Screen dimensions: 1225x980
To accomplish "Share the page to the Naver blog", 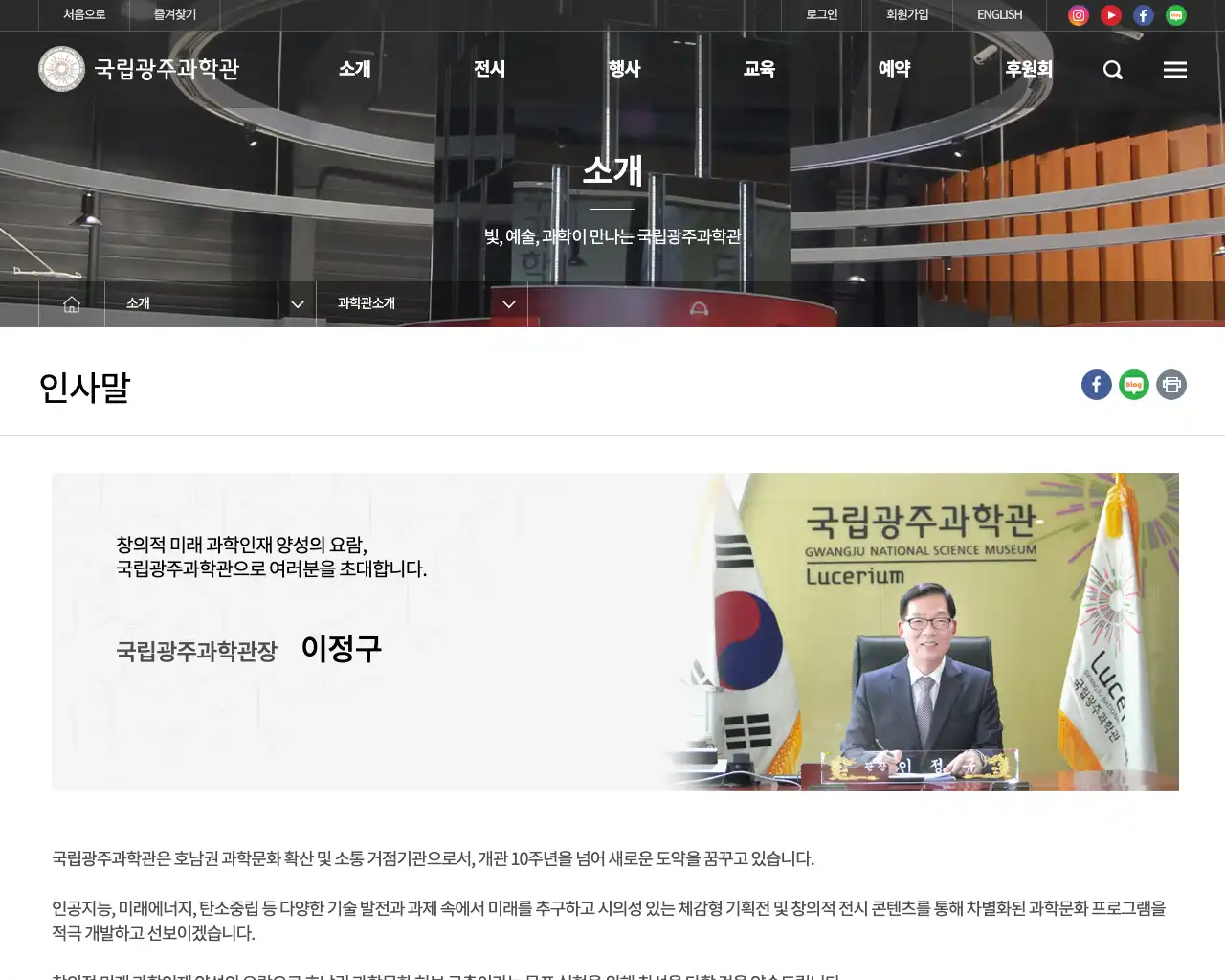I will 1133,385.
